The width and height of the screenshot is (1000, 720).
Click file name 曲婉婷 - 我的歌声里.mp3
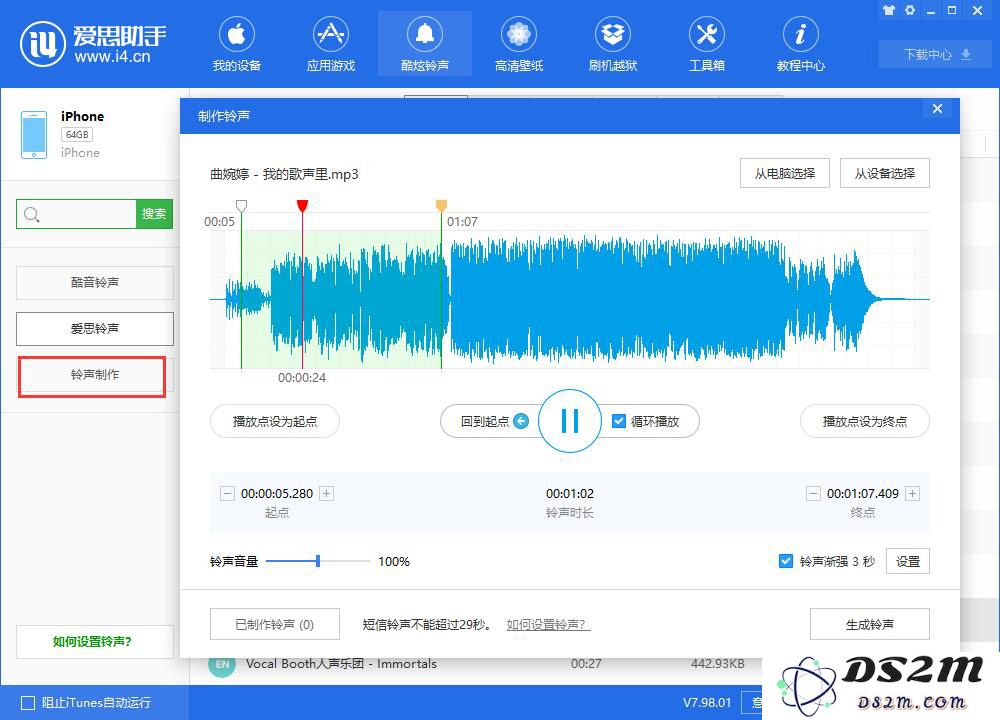284,174
